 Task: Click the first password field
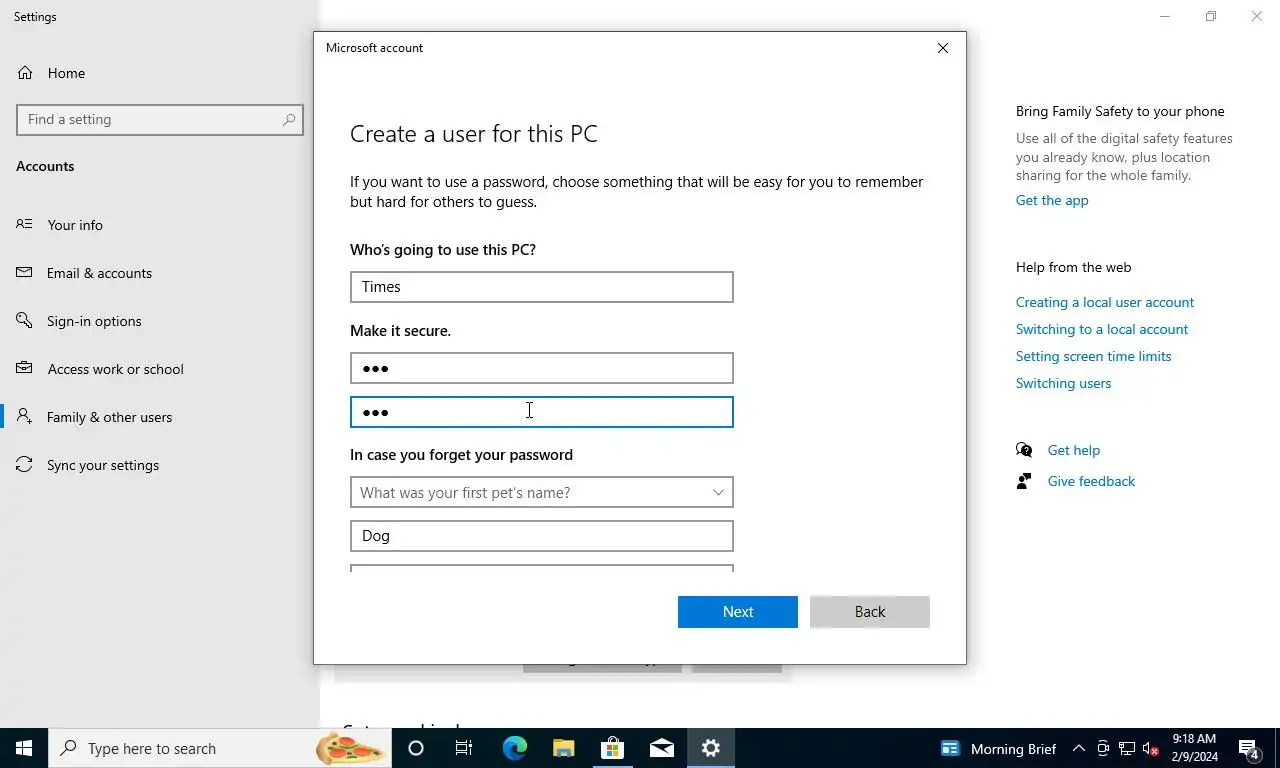[x=541, y=368]
